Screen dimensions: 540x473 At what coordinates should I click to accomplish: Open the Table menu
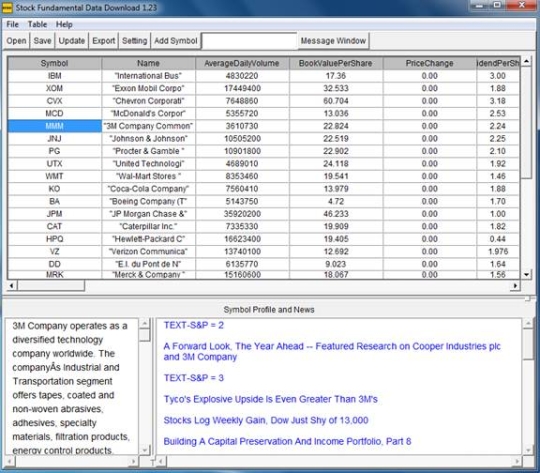(x=37, y=24)
